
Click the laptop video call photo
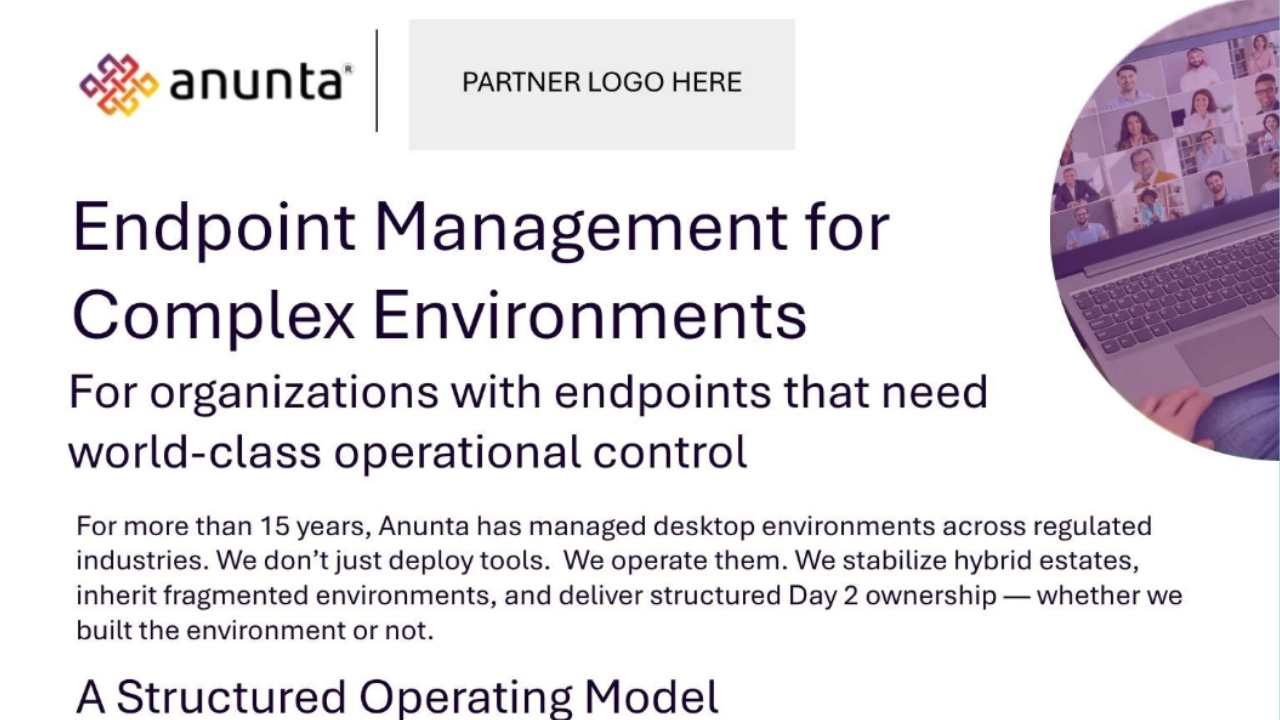point(1165,230)
